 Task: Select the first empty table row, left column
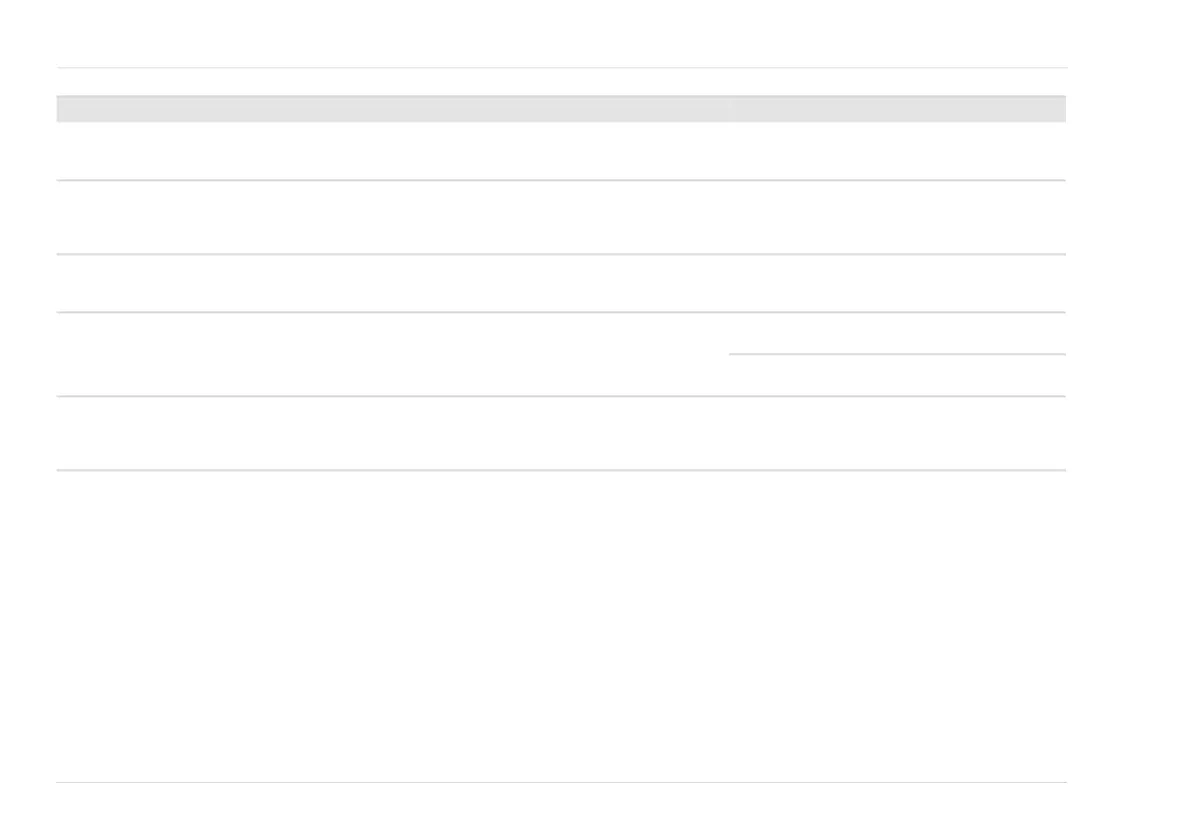tap(392, 151)
